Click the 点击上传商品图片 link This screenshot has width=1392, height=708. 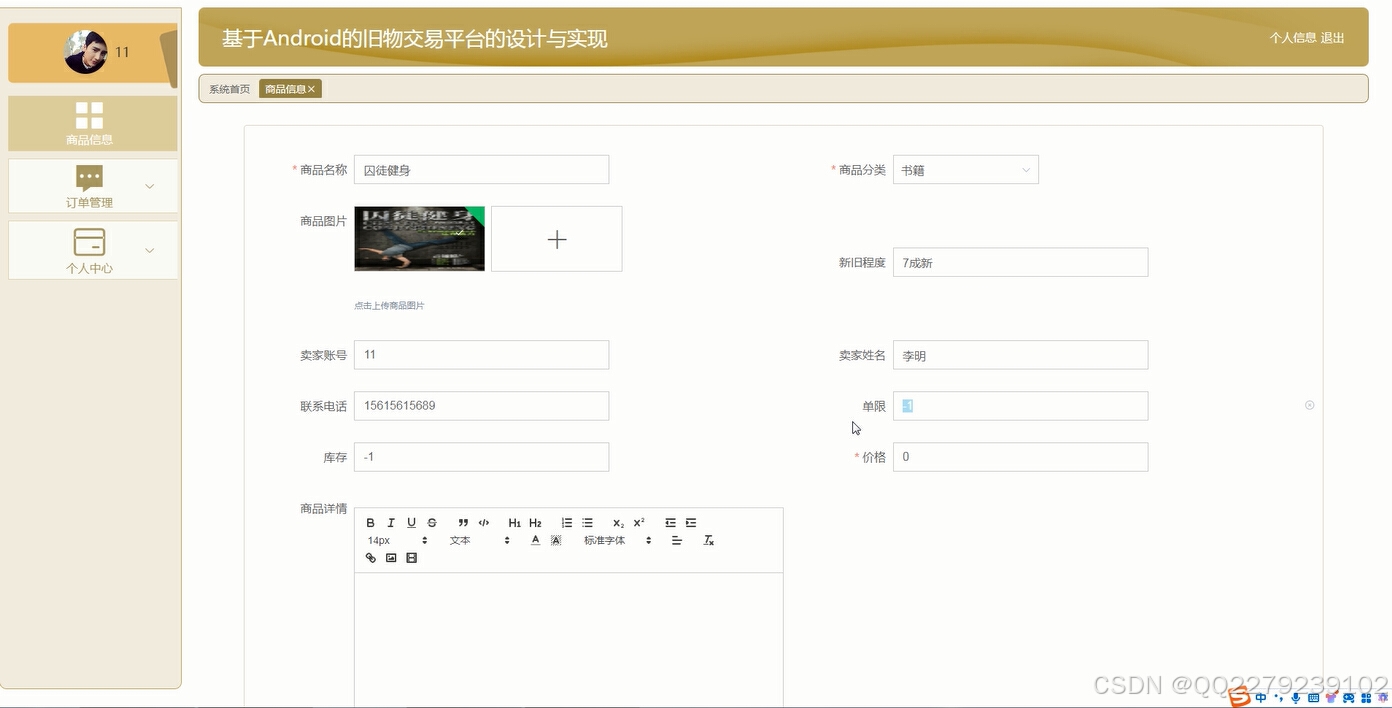390,305
